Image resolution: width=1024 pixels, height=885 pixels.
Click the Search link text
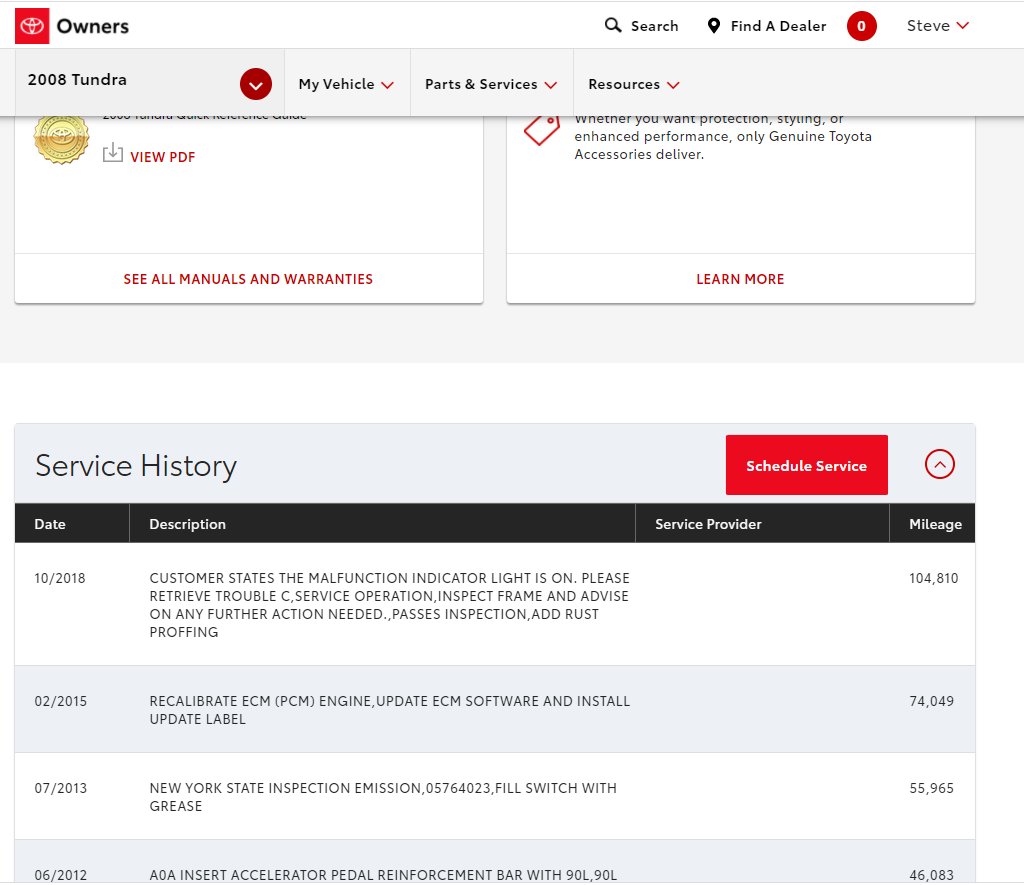(654, 26)
